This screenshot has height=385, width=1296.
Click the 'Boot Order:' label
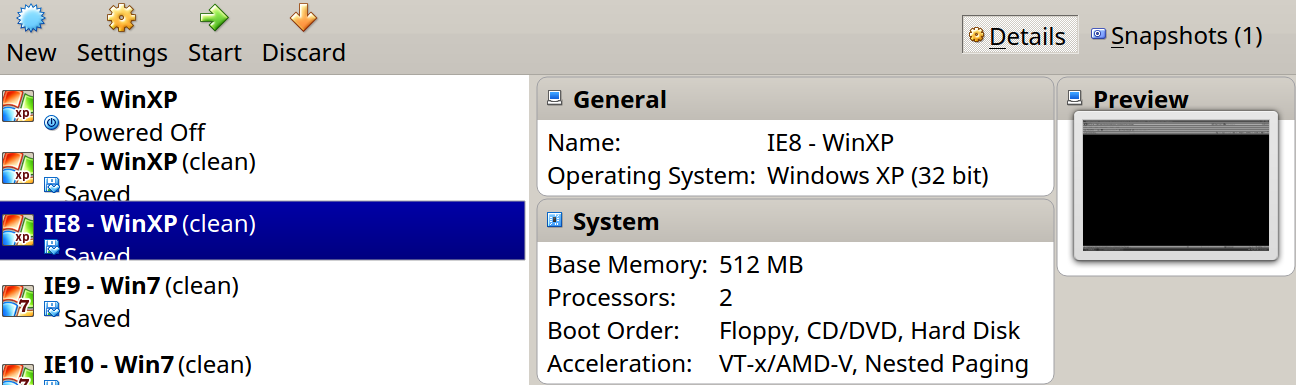click(614, 331)
